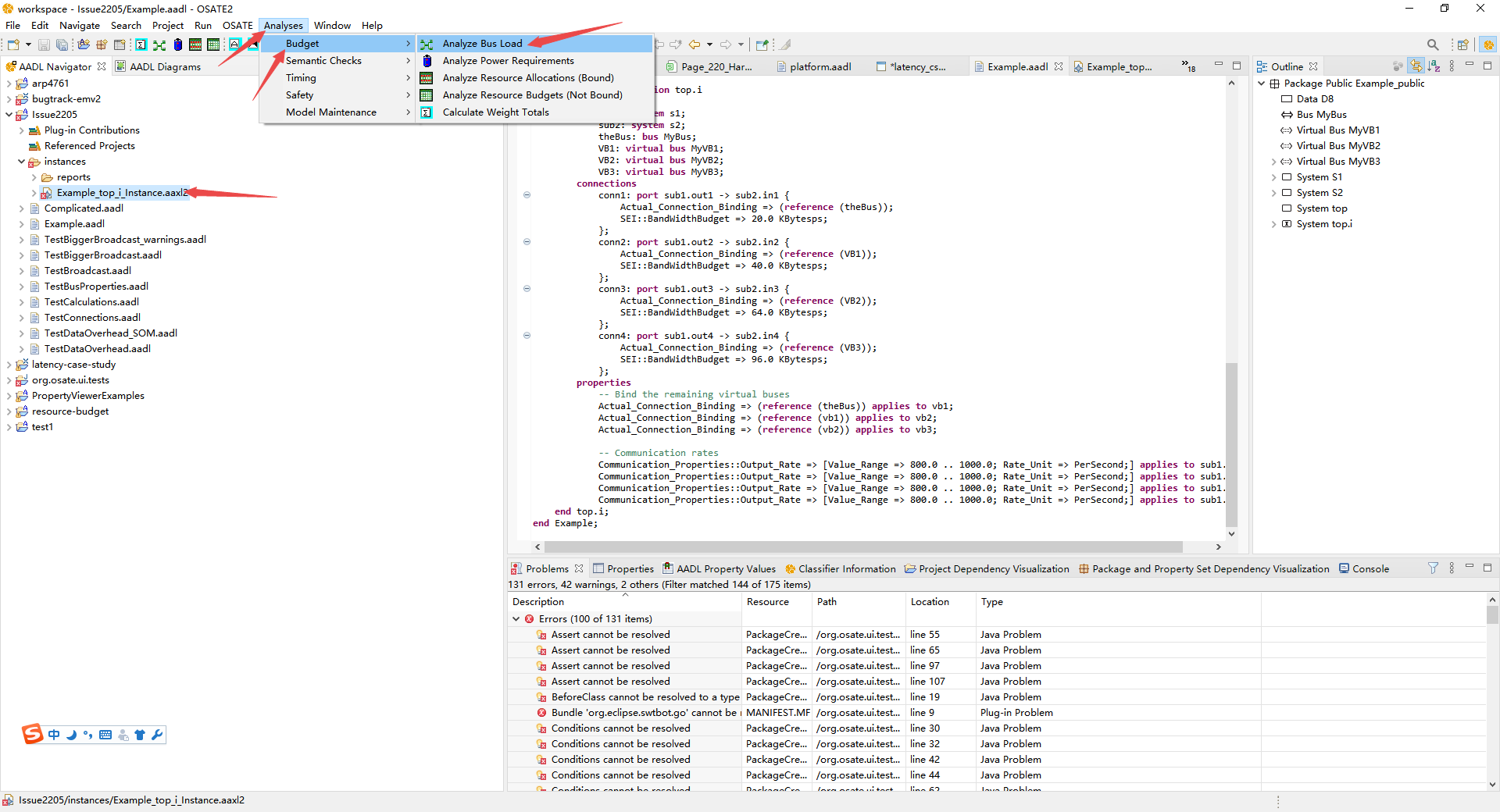Click the back navigation arrow icon
Image resolution: width=1500 pixels, height=812 pixels.
coord(694,45)
